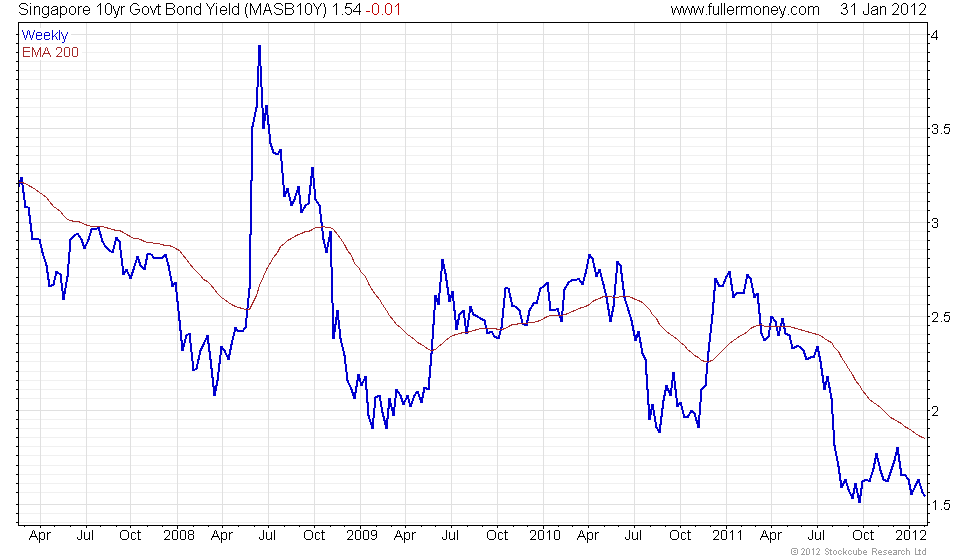The image size is (980, 560).
Task: Click the last value '1.54' in the header
Action: [346, 10]
